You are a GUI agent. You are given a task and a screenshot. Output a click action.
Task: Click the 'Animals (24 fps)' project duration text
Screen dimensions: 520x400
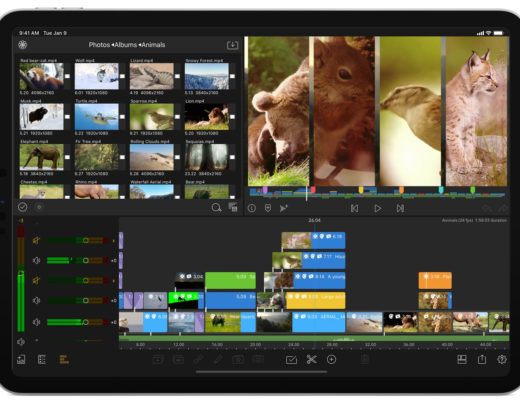tap(474, 220)
